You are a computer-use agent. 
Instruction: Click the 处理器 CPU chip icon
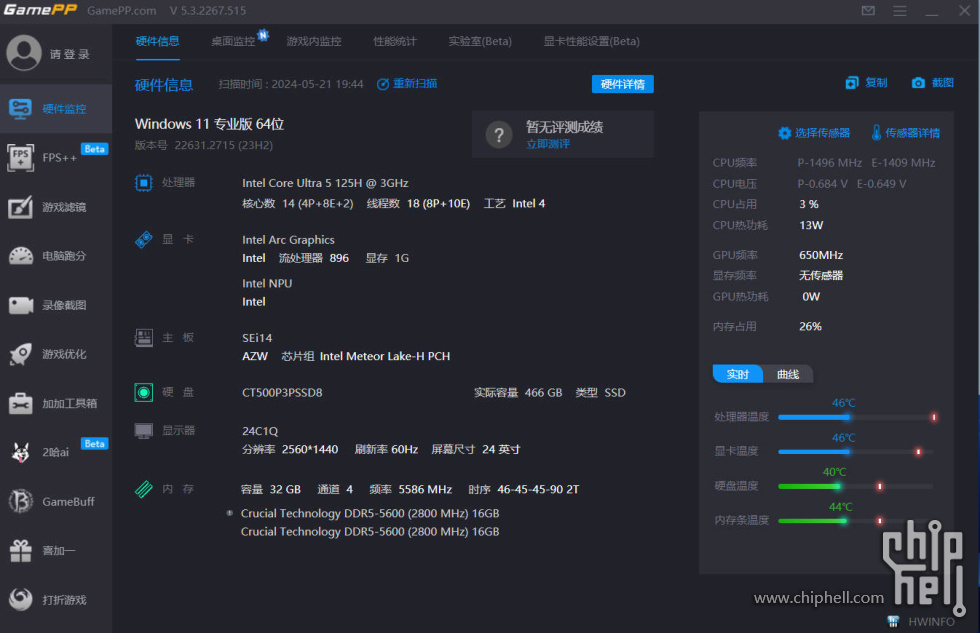point(144,182)
